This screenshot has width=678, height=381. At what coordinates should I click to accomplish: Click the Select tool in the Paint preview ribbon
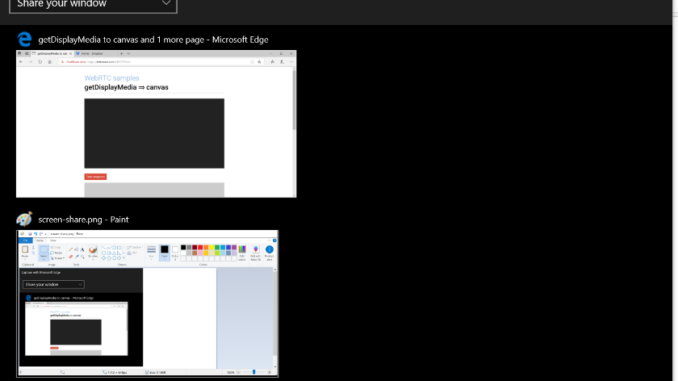tap(44, 252)
